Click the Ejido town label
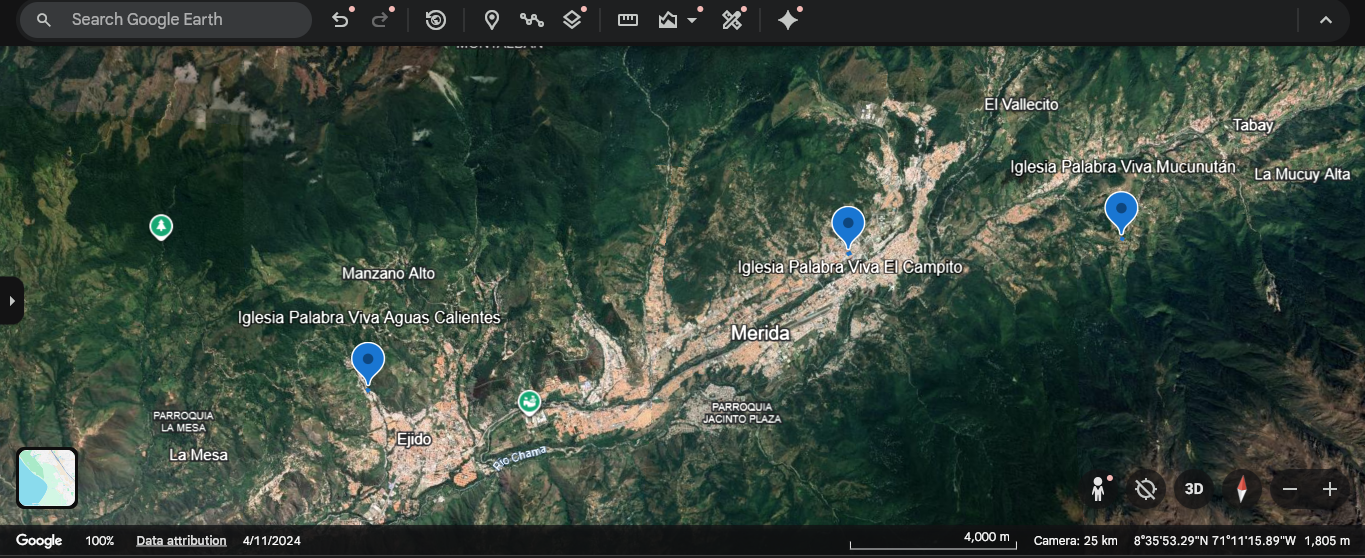Screen dimensions: 1365x558 (413, 439)
